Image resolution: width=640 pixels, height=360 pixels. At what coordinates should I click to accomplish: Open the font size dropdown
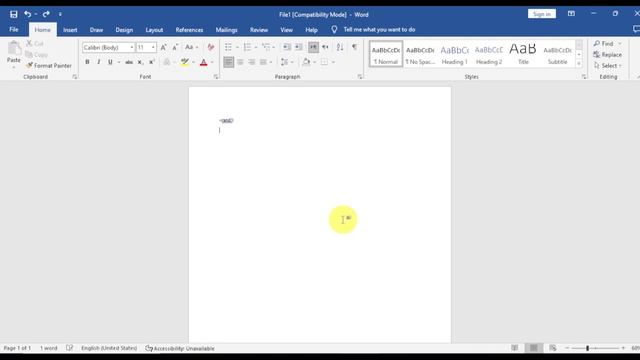153,48
